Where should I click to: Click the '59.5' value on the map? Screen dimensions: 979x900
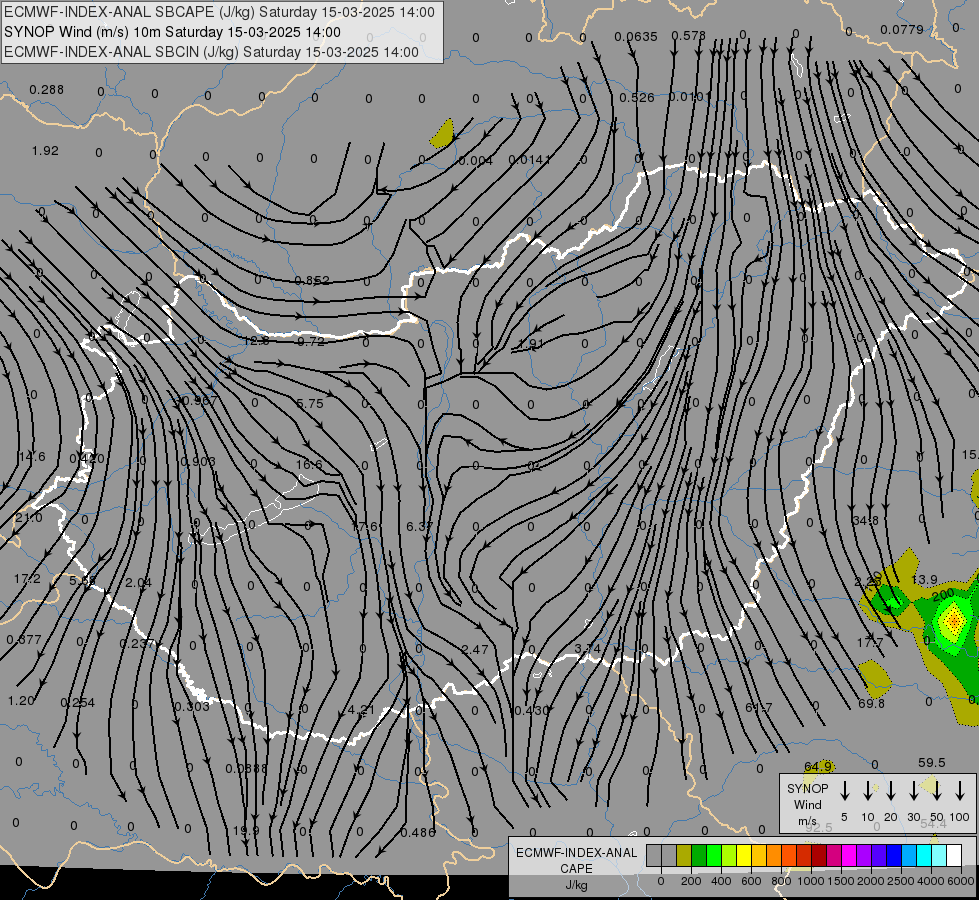point(932,763)
